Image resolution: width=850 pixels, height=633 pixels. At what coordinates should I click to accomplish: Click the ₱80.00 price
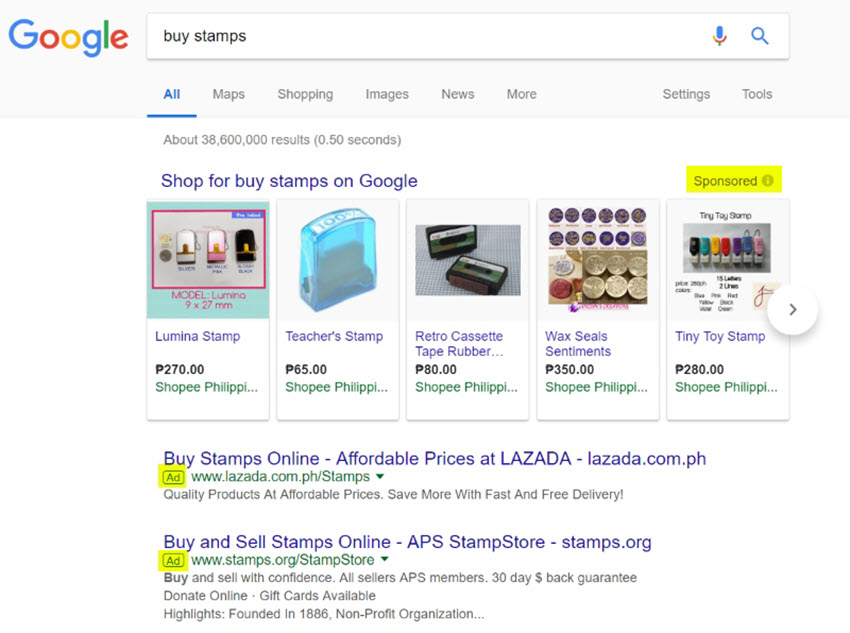pyautogui.click(x=436, y=370)
